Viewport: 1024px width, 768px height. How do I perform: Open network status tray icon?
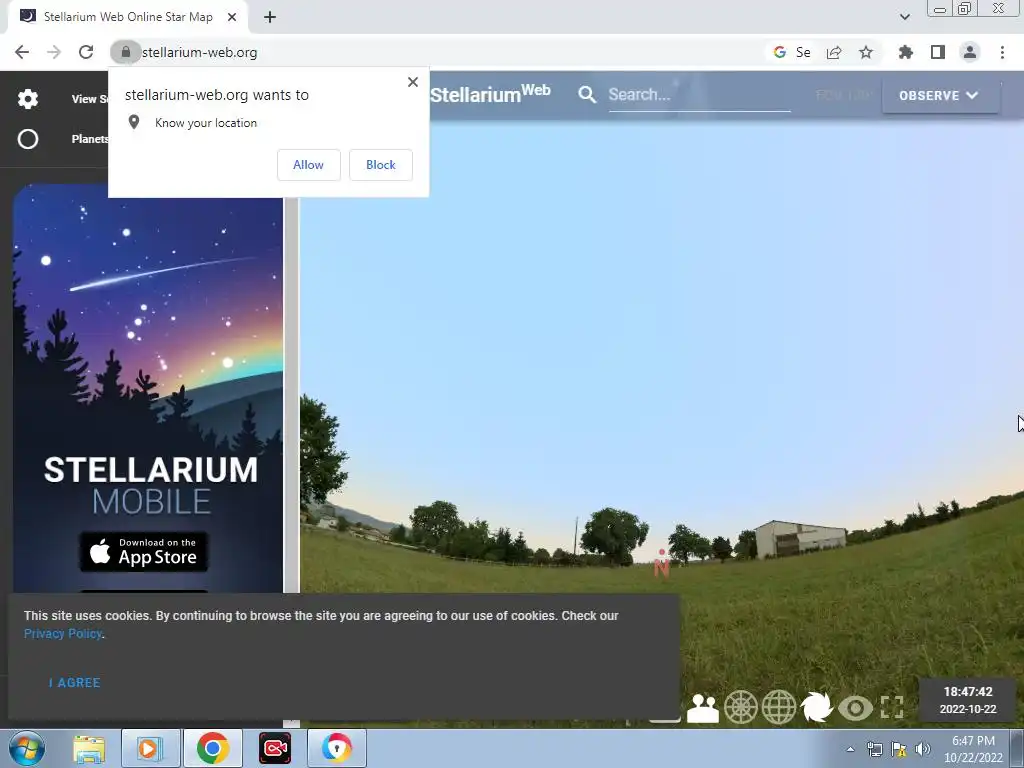(x=874, y=749)
